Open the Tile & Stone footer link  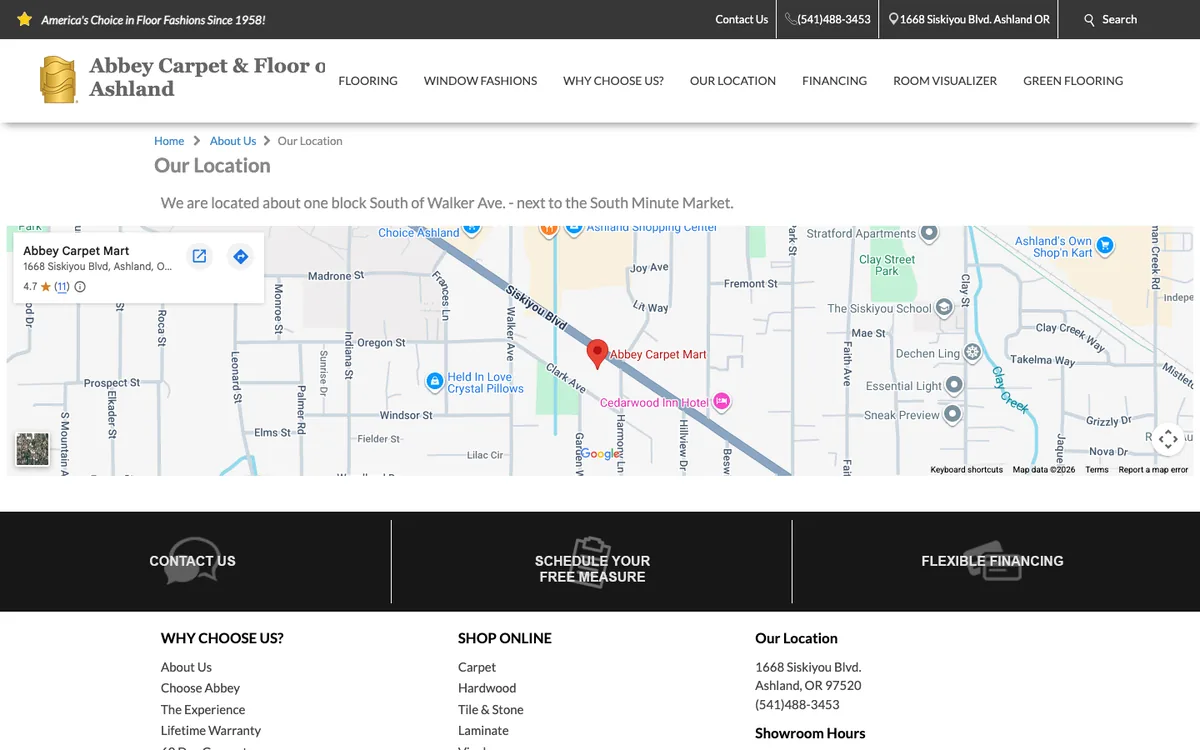[x=491, y=710]
